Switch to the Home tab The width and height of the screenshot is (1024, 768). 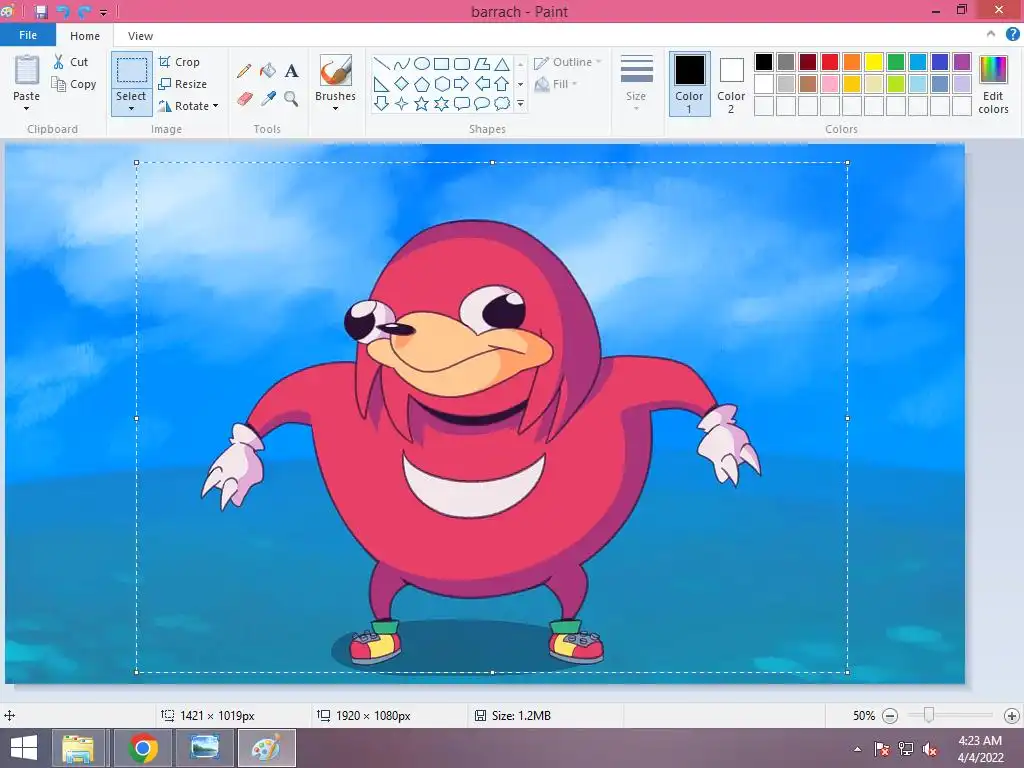click(x=85, y=36)
